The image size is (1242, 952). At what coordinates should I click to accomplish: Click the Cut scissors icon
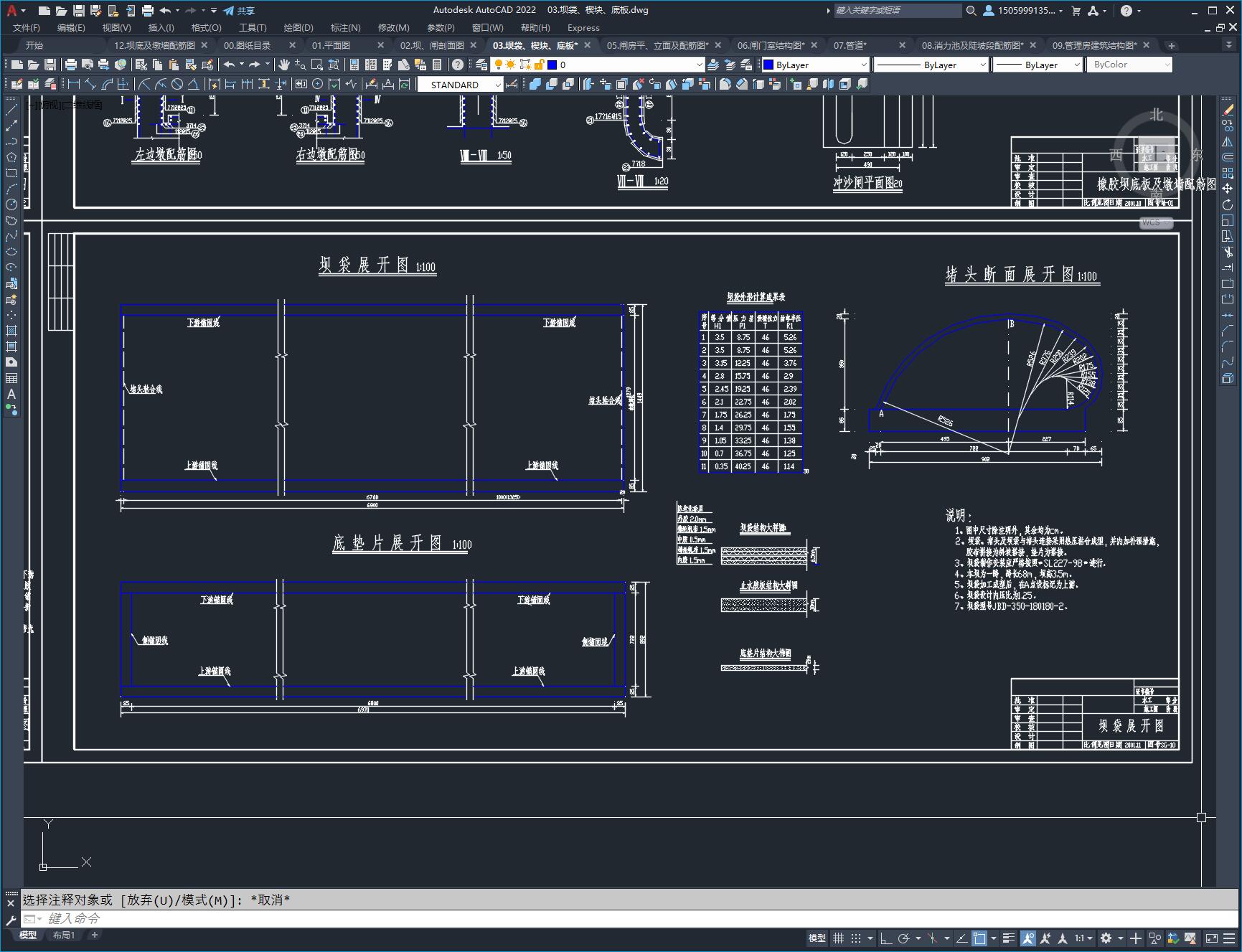[x=141, y=65]
